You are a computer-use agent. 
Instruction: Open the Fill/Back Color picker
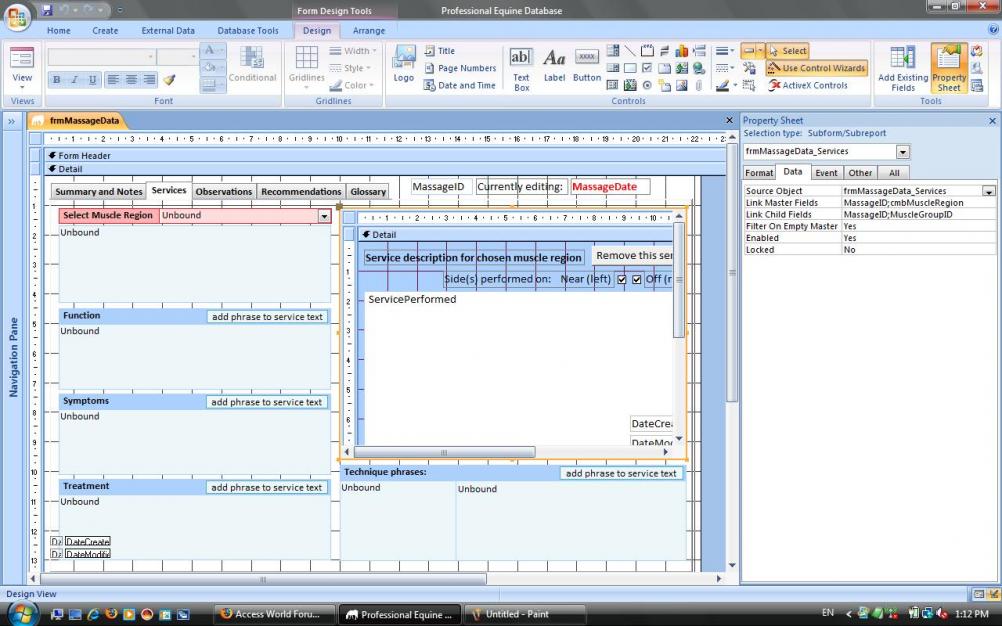212,68
